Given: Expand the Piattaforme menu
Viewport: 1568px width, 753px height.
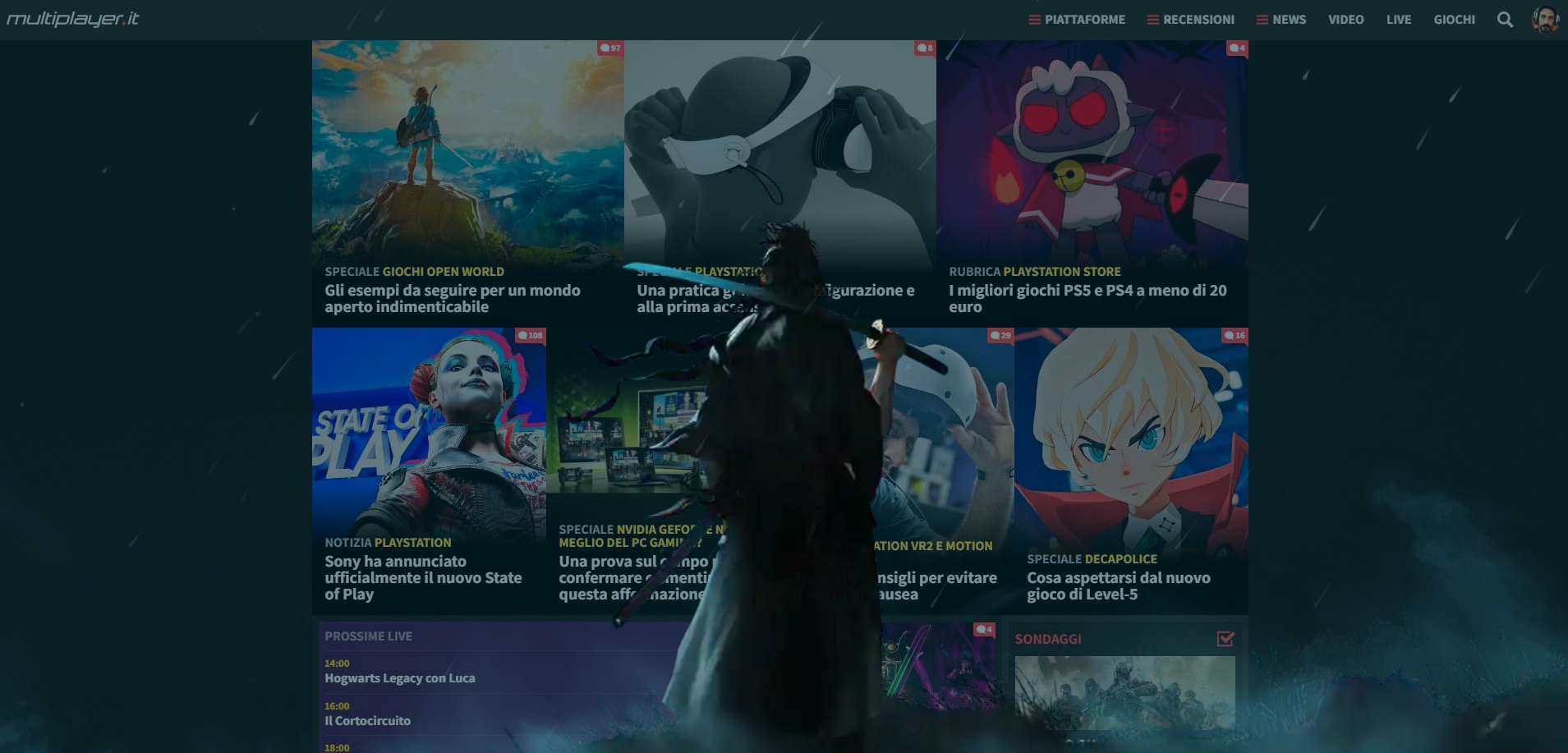Looking at the screenshot, I should (x=1077, y=20).
